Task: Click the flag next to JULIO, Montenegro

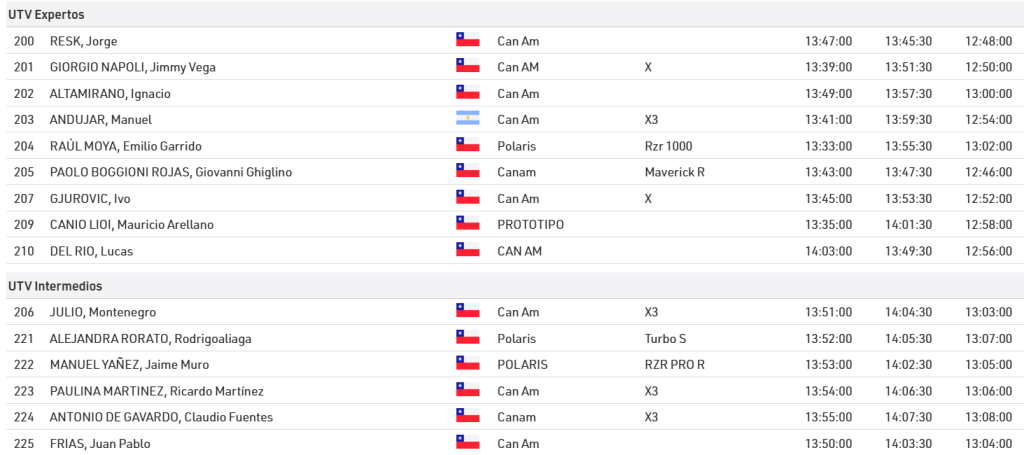Action: click(x=467, y=312)
